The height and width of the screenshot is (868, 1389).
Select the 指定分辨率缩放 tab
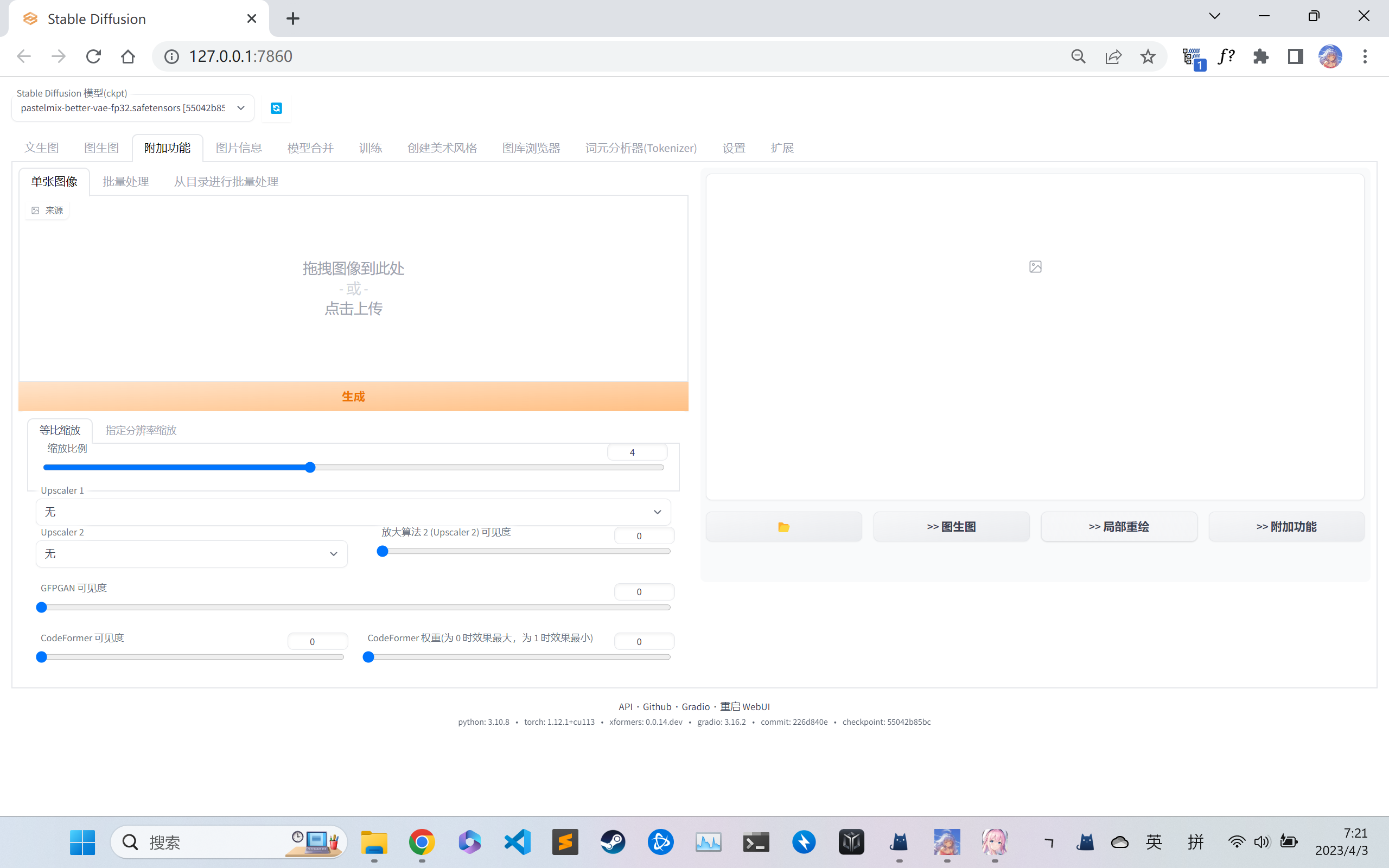click(141, 430)
